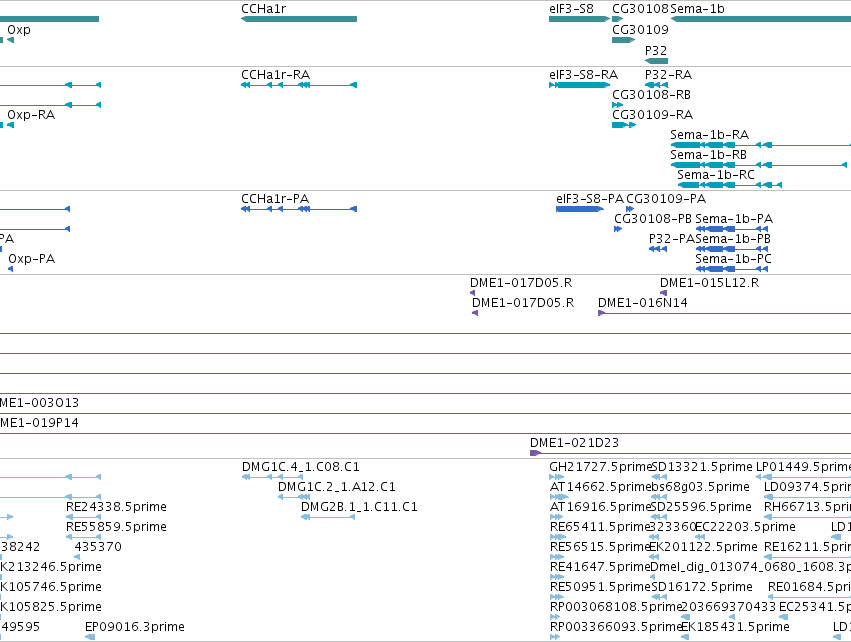This screenshot has height=642, width=851.
Task: Click EST AT16916.5prime
Action: point(556,517)
